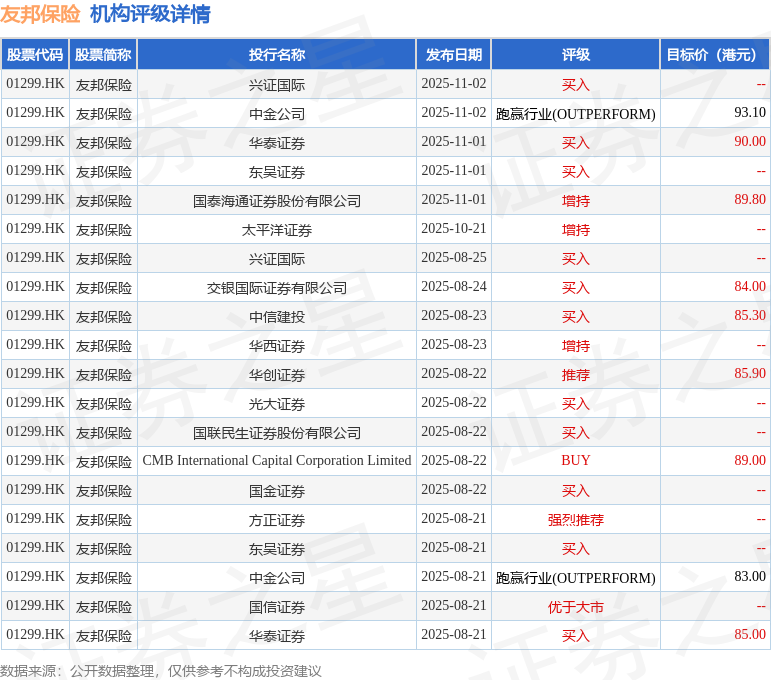Click 中金公司 in the 2025-08-21 row
This screenshot has width=771, height=680.
[277, 578]
